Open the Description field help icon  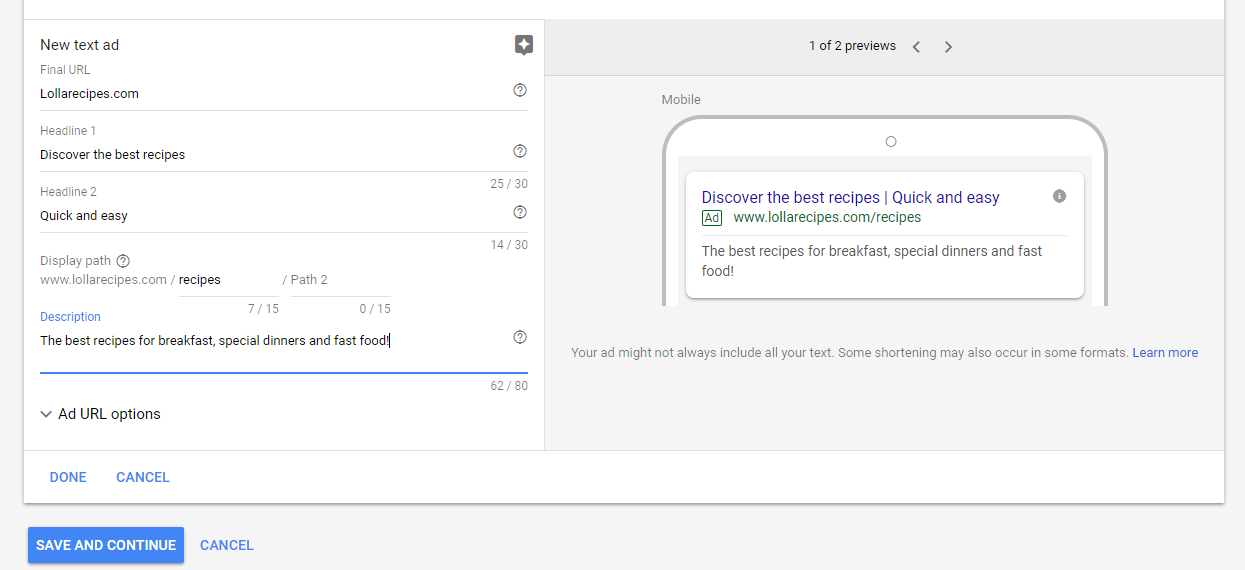point(520,337)
